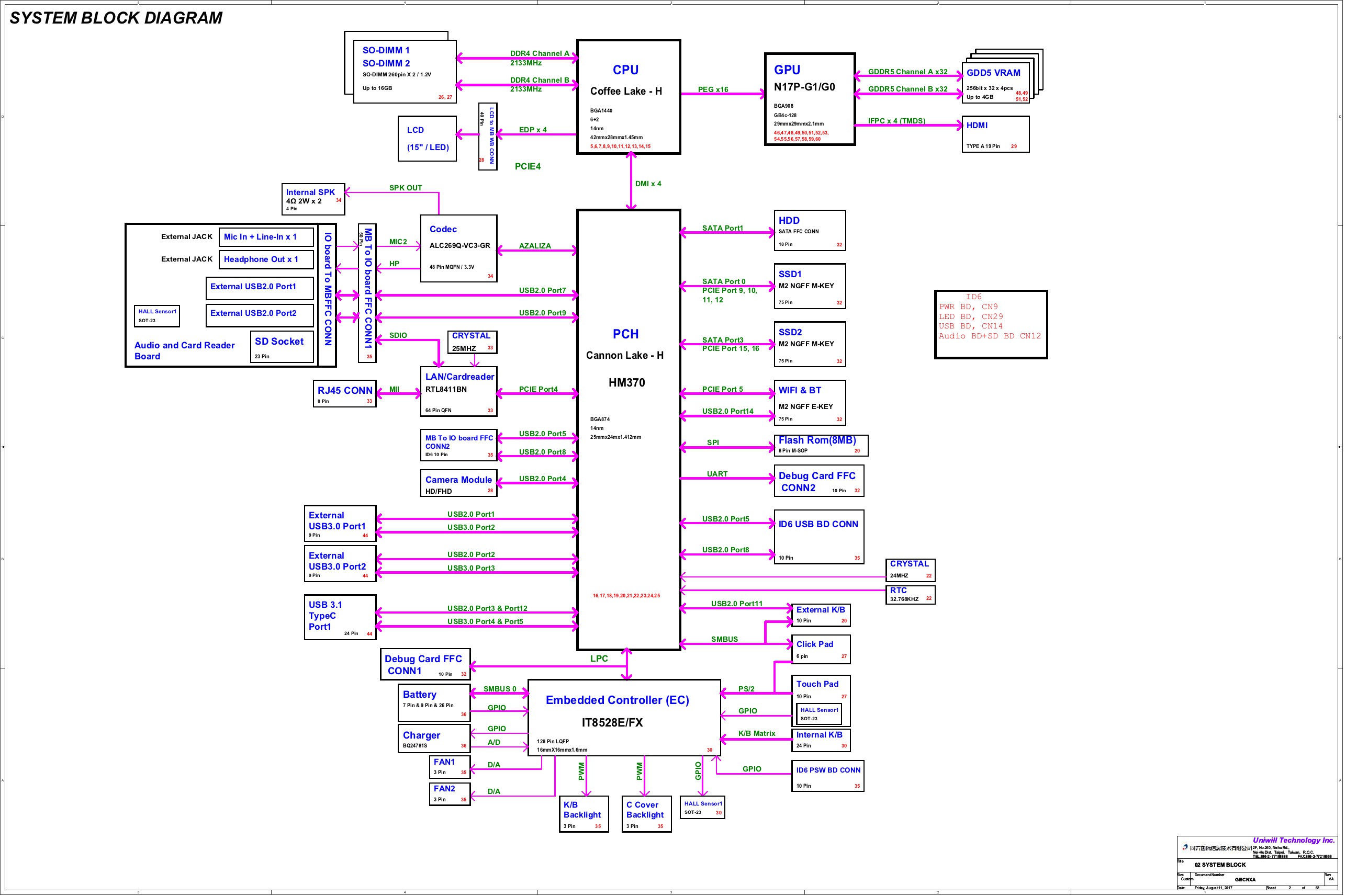This screenshot has height=896, width=1346.
Task: Click HALL Sensor1 in Audio board
Action: [156, 315]
